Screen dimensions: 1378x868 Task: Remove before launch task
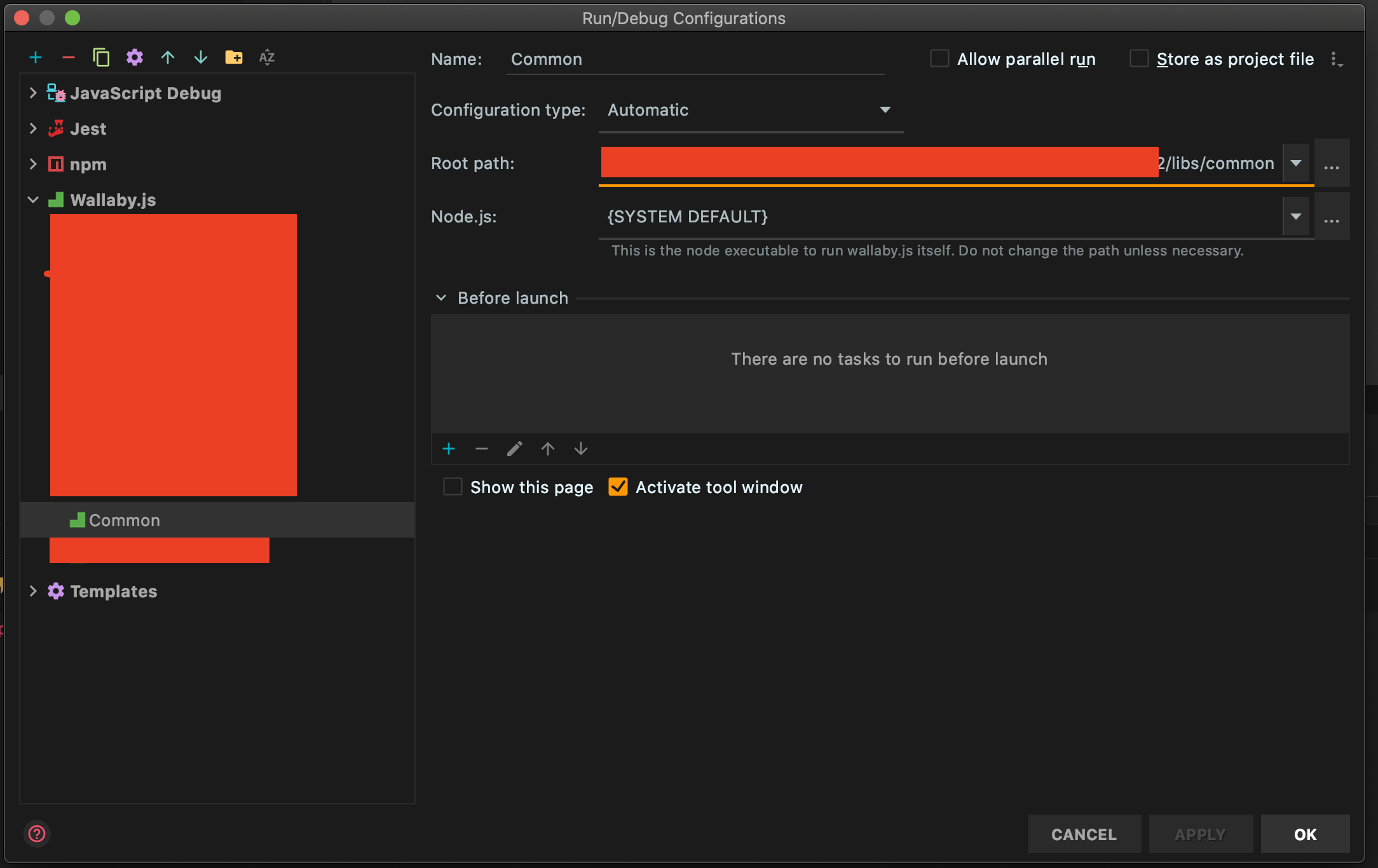click(x=482, y=449)
